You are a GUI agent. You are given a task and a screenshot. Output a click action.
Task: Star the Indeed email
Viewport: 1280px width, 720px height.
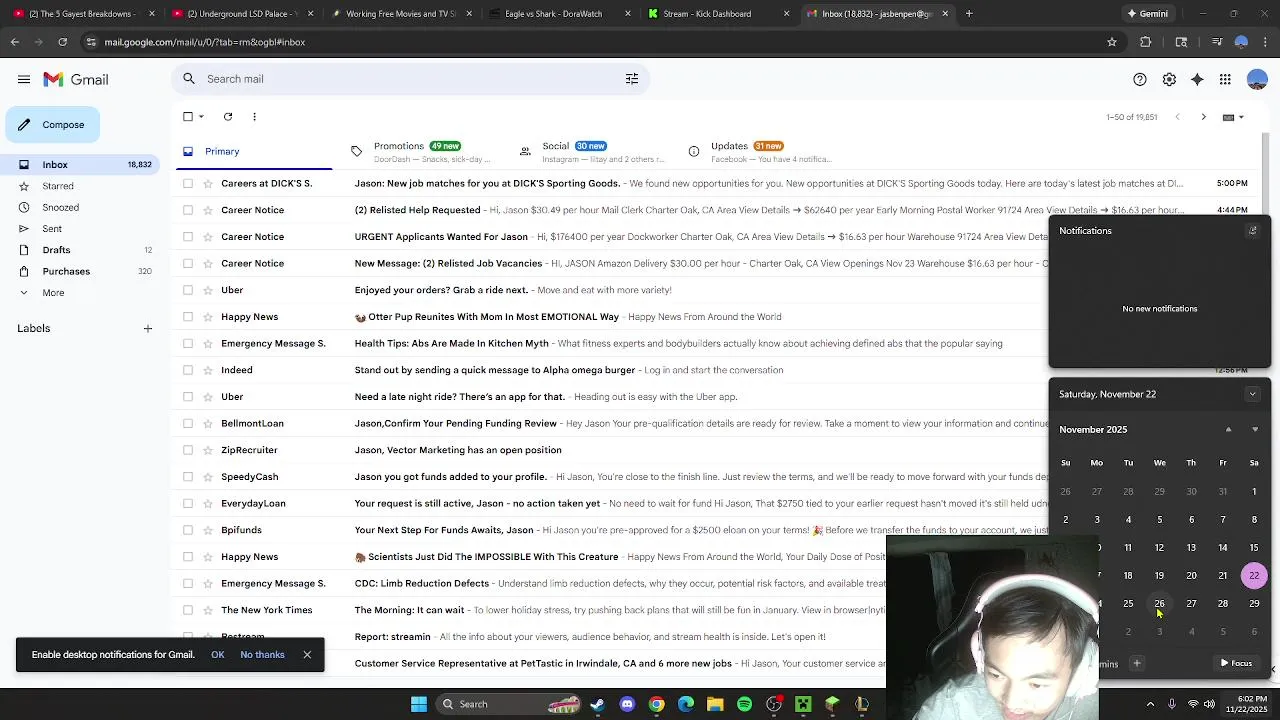[x=208, y=370]
